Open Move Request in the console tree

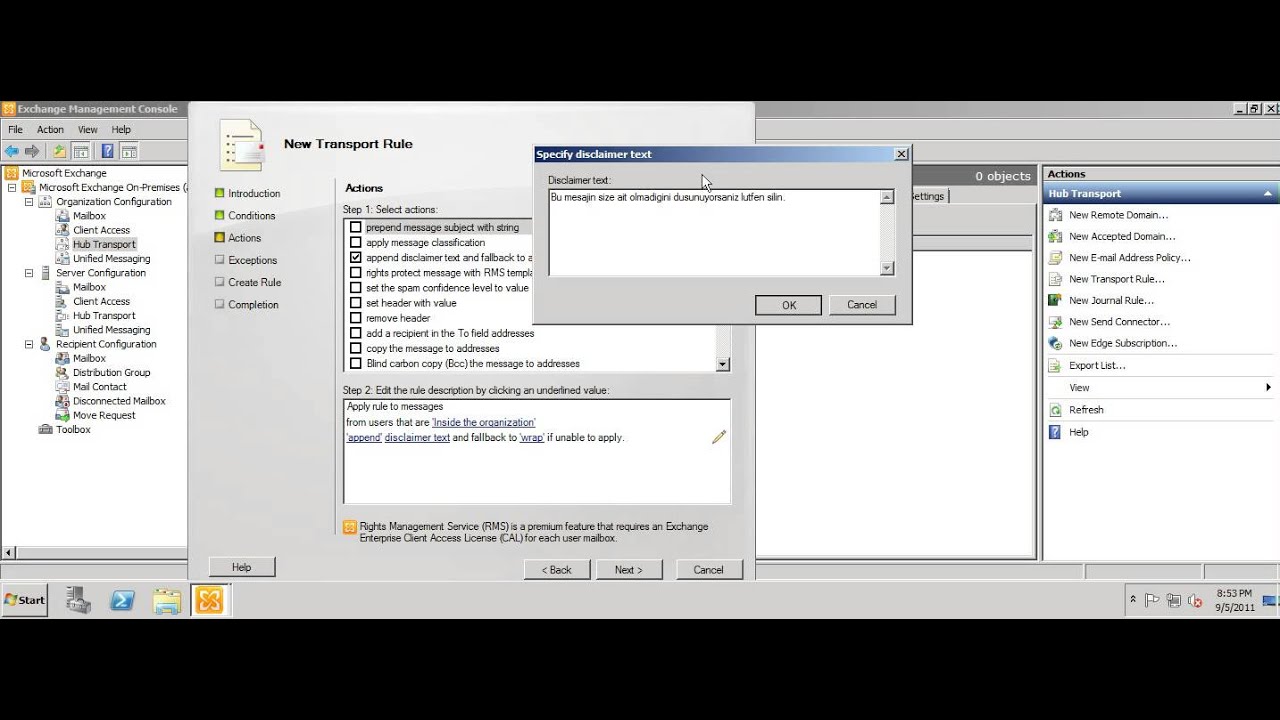104,415
